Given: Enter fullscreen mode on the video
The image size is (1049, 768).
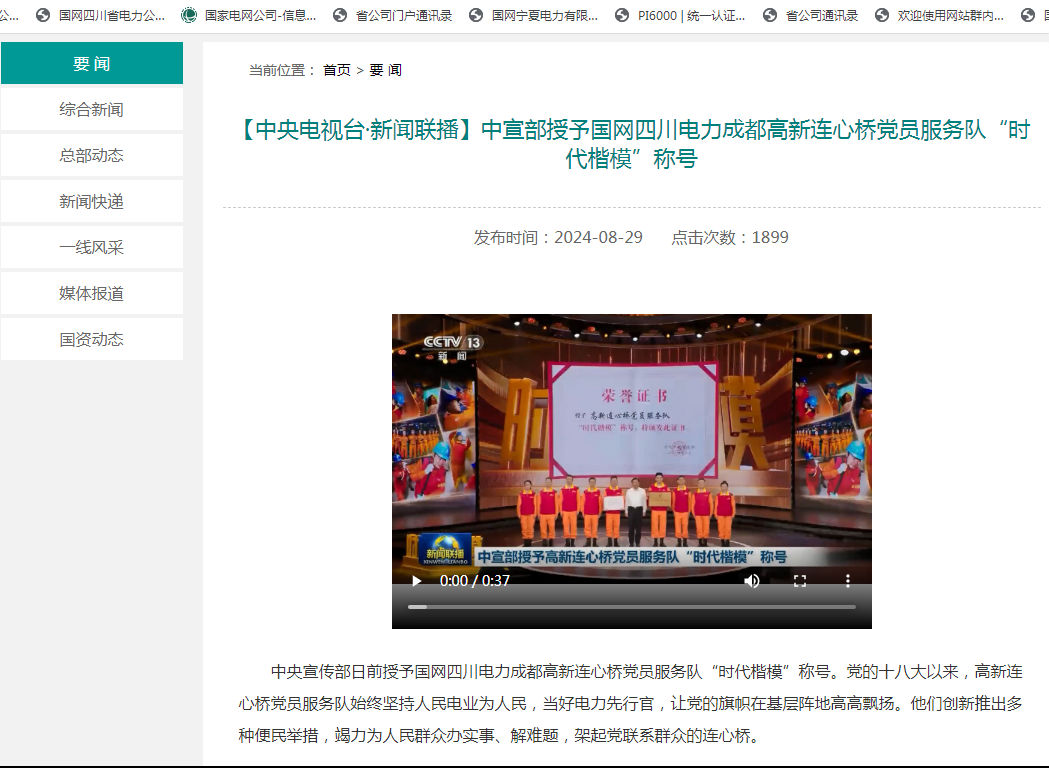Looking at the screenshot, I should click(799, 581).
